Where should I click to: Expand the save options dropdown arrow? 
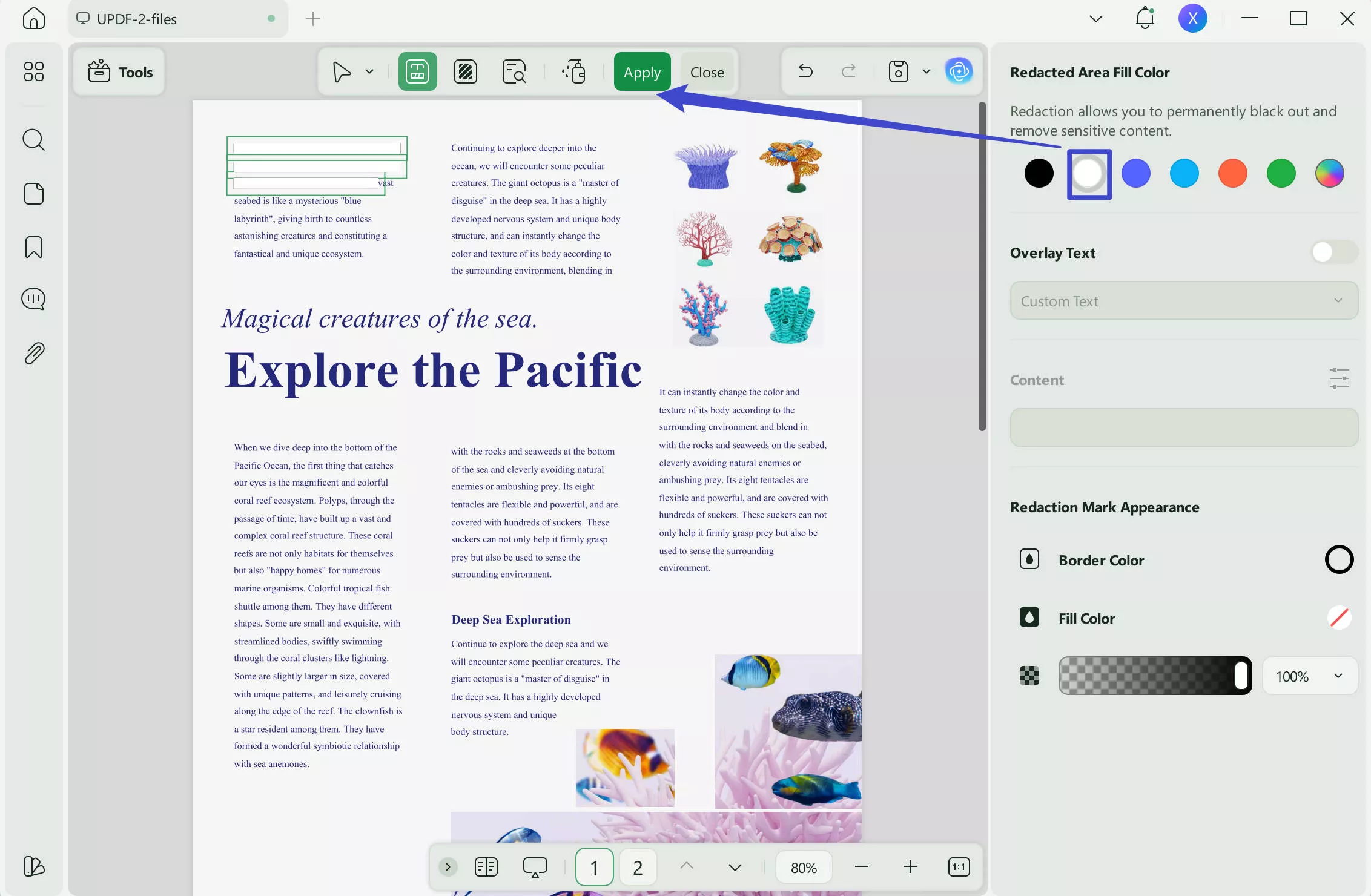pos(926,71)
